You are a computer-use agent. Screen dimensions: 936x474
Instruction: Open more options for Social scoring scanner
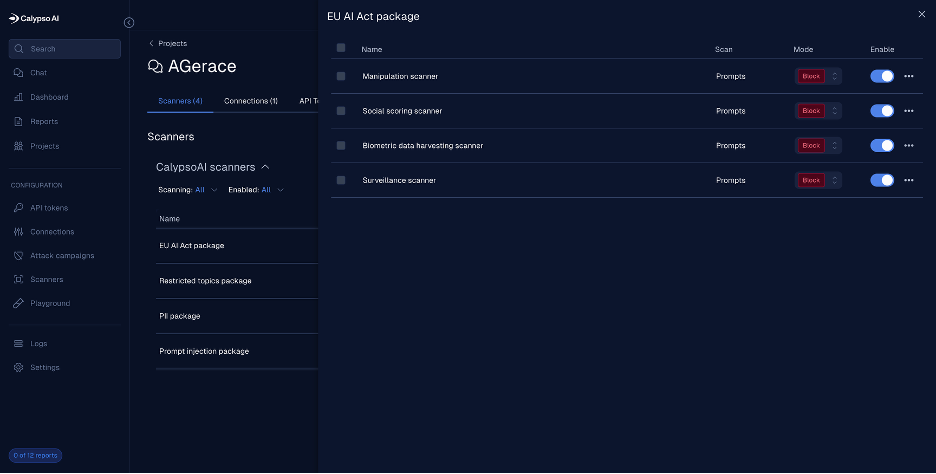click(x=909, y=111)
